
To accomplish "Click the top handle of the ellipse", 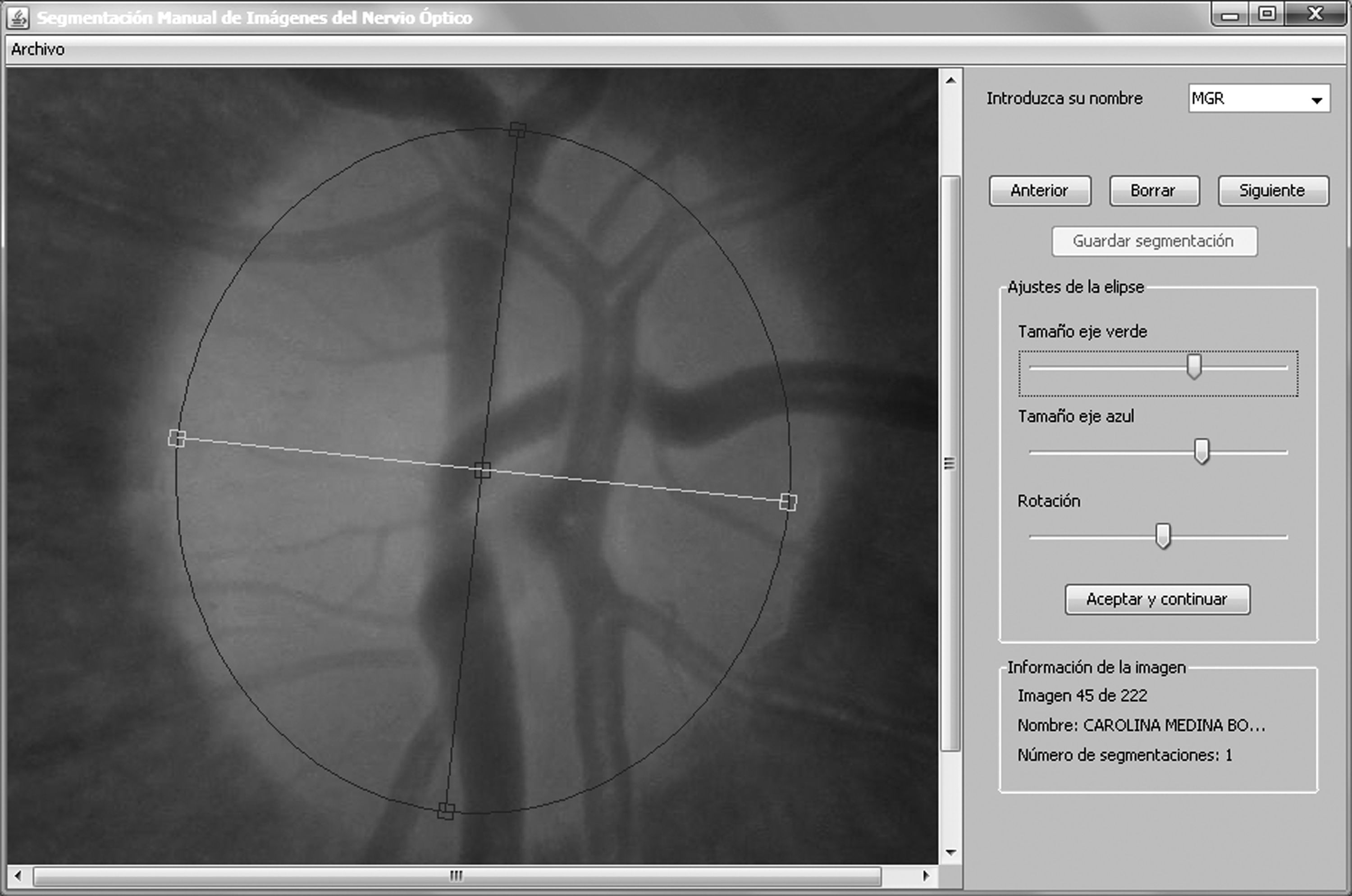I will tap(517, 129).
